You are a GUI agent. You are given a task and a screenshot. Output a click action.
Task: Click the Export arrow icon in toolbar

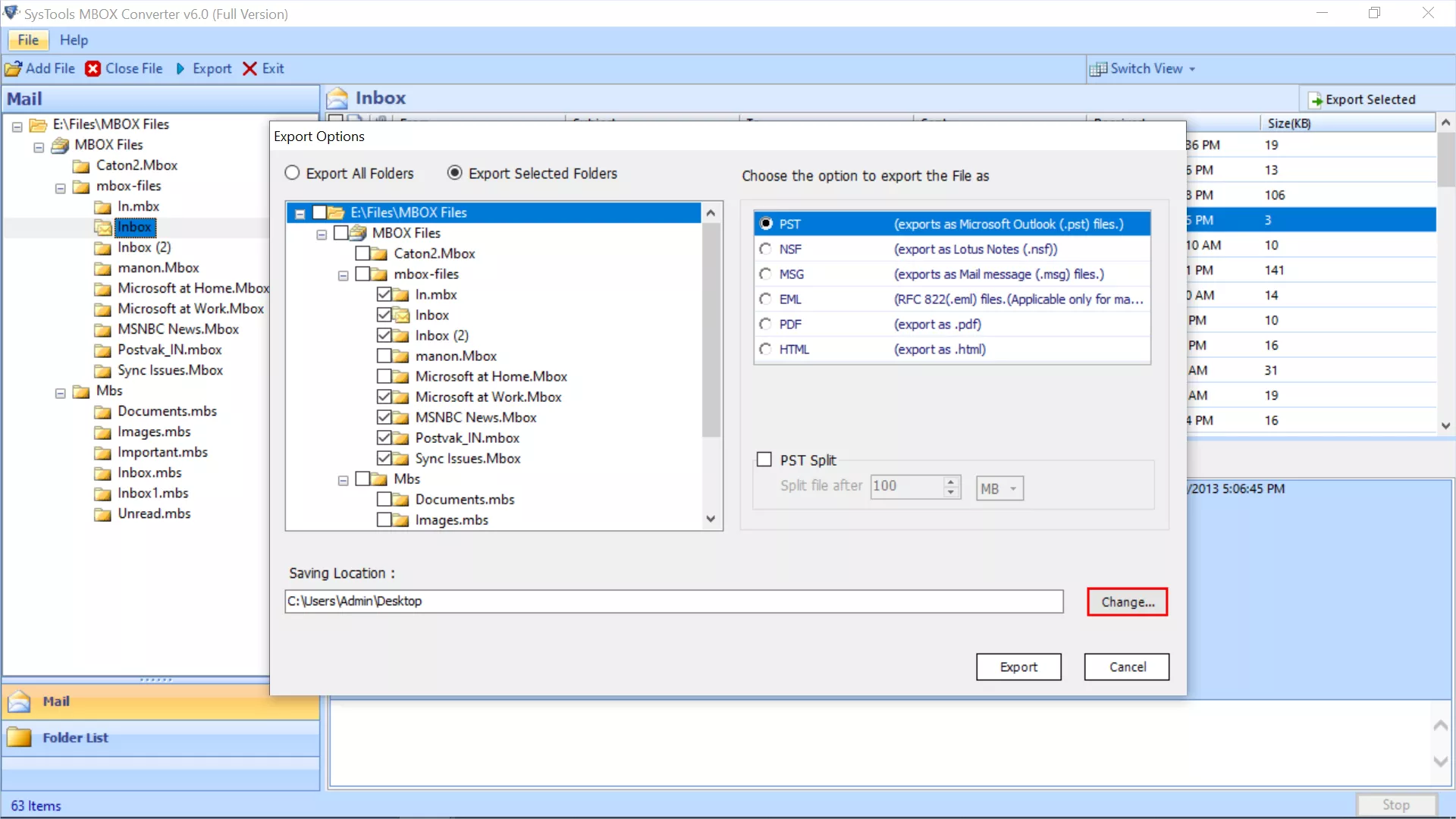tap(180, 69)
